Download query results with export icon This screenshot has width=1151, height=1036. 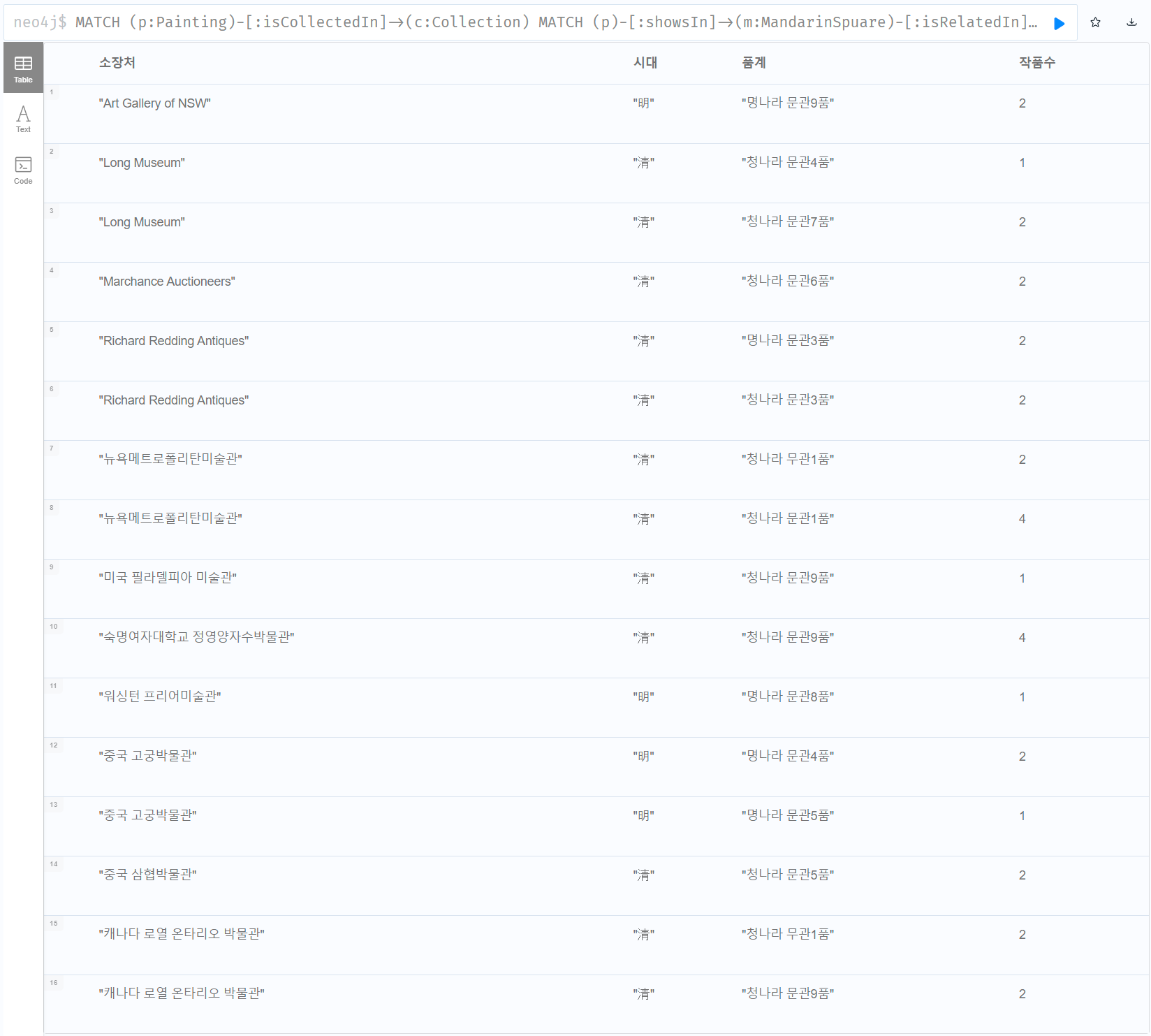click(x=1131, y=22)
